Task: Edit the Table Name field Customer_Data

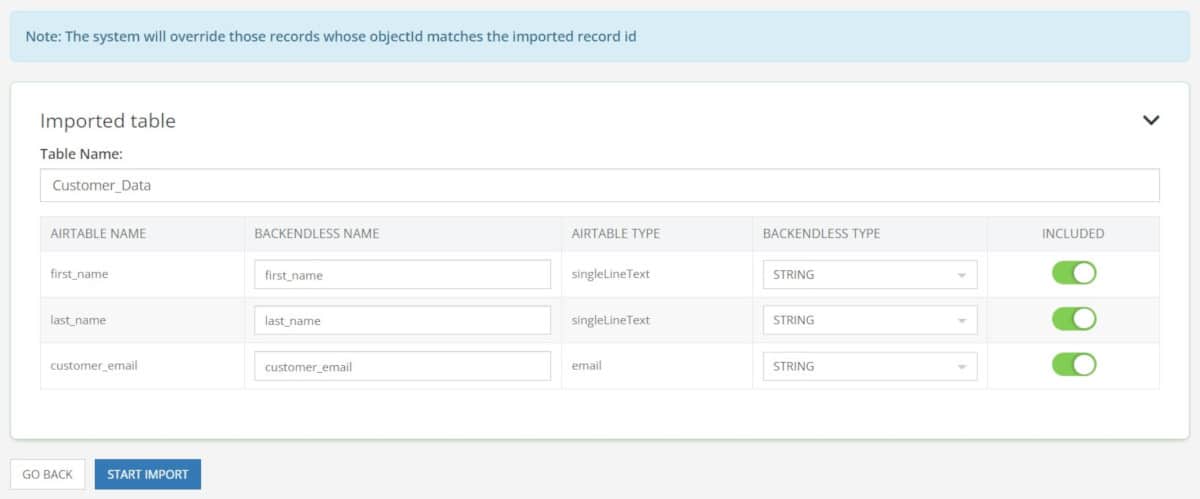Action: (x=600, y=185)
